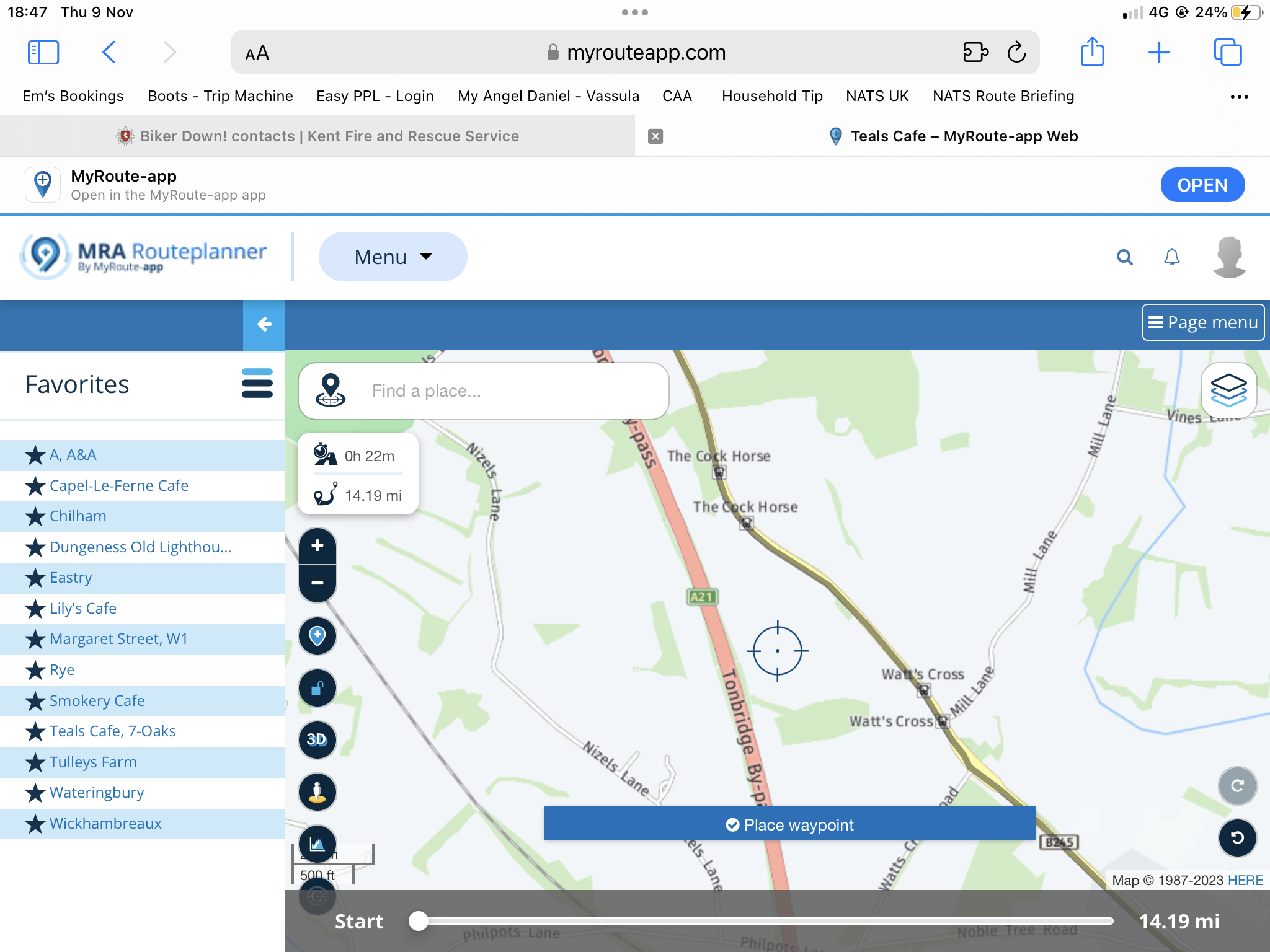The width and height of the screenshot is (1270, 952).
Task: Tap the myrouteapp.com address bar
Action: click(x=635, y=53)
